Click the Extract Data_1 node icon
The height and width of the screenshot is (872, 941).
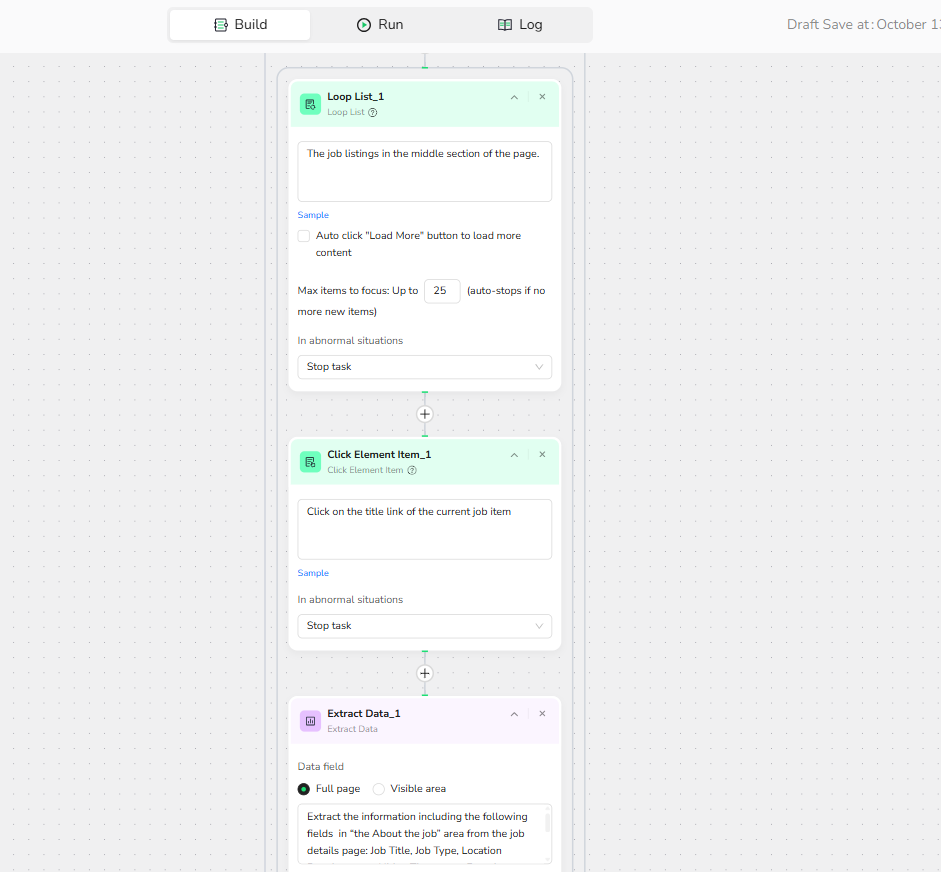(310, 721)
